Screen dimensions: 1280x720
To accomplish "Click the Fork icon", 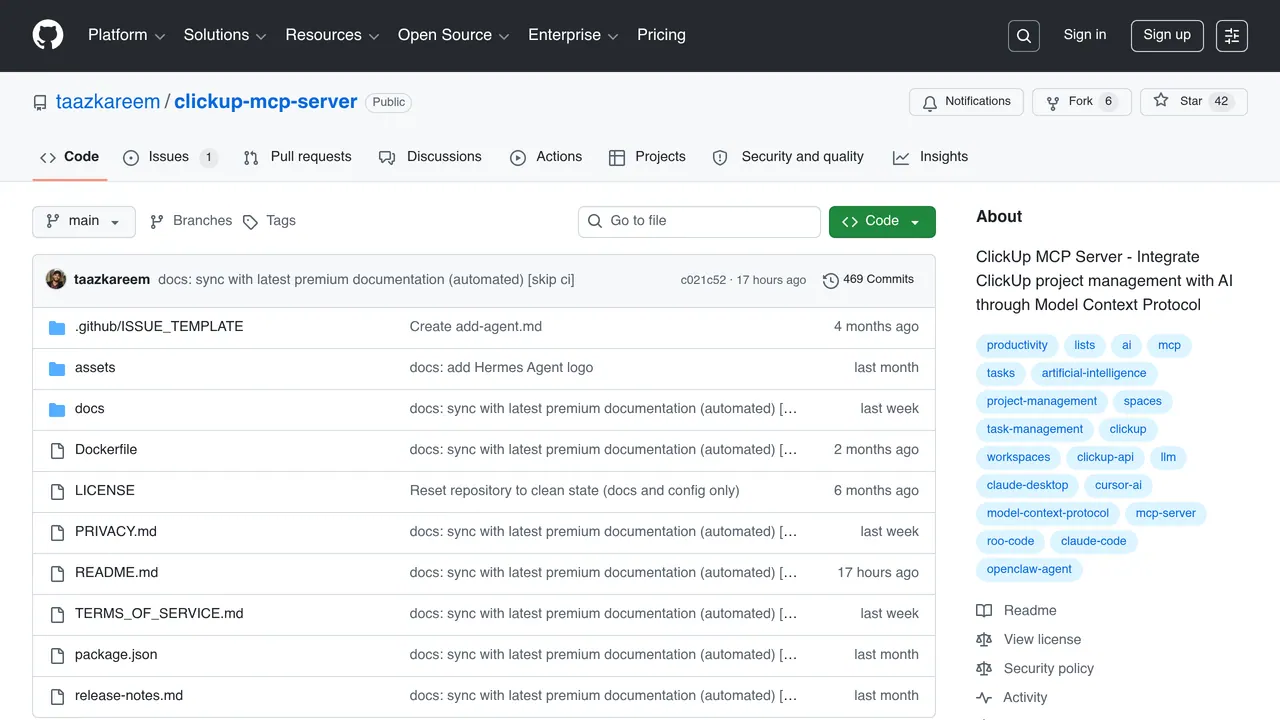I will click(1053, 102).
